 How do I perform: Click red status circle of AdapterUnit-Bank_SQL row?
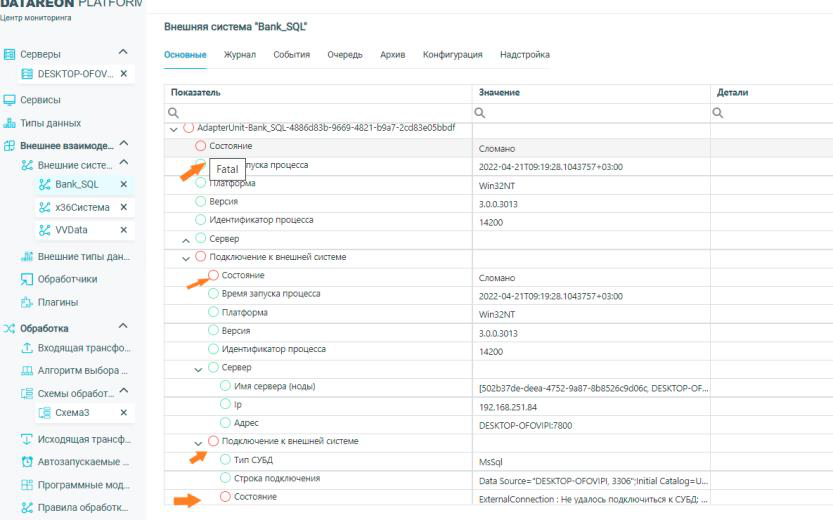tap(188, 129)
